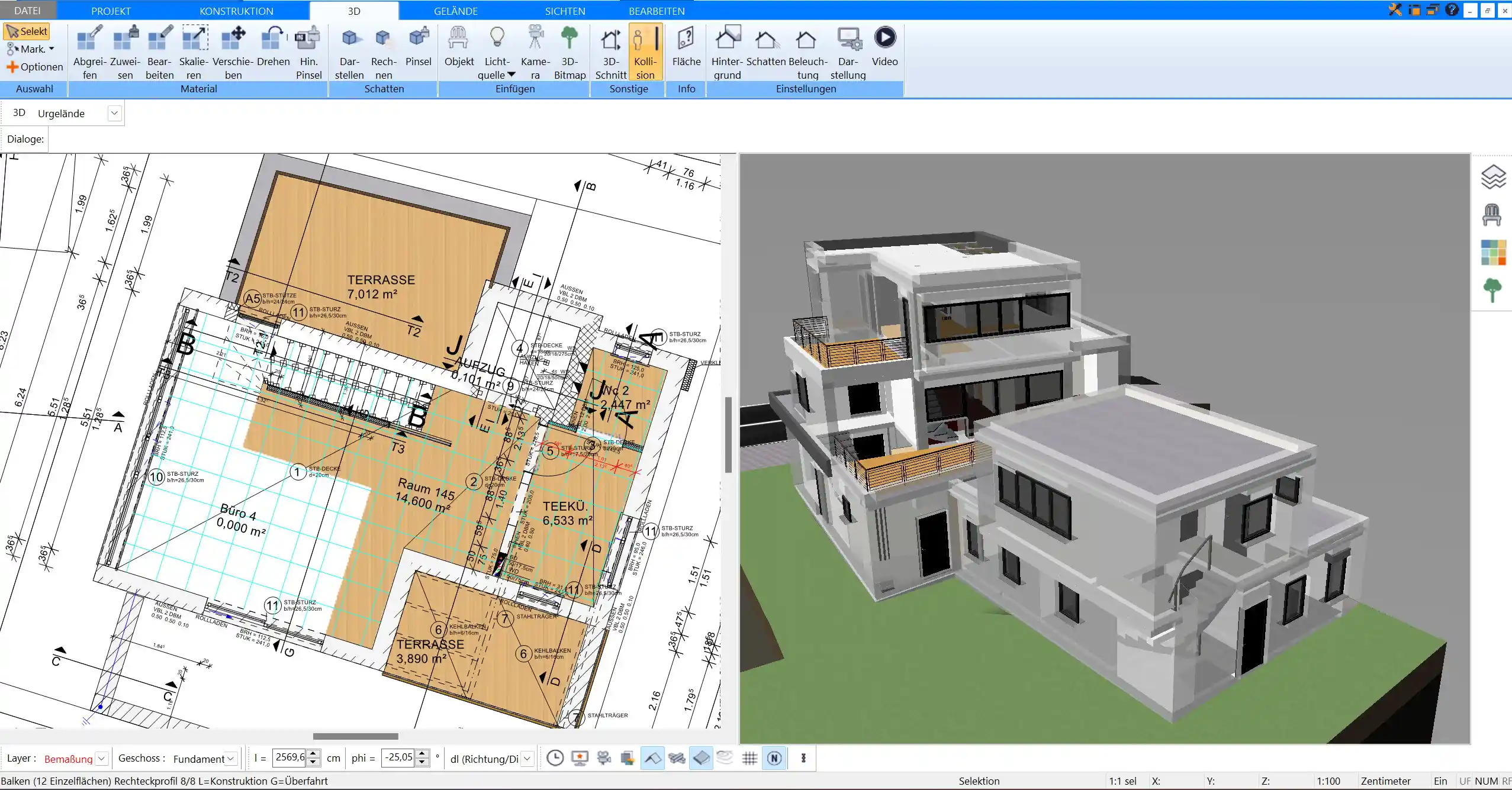Open the 3D Darstellung monitor settings
The image size is (1512, 790).
point(848,52)
